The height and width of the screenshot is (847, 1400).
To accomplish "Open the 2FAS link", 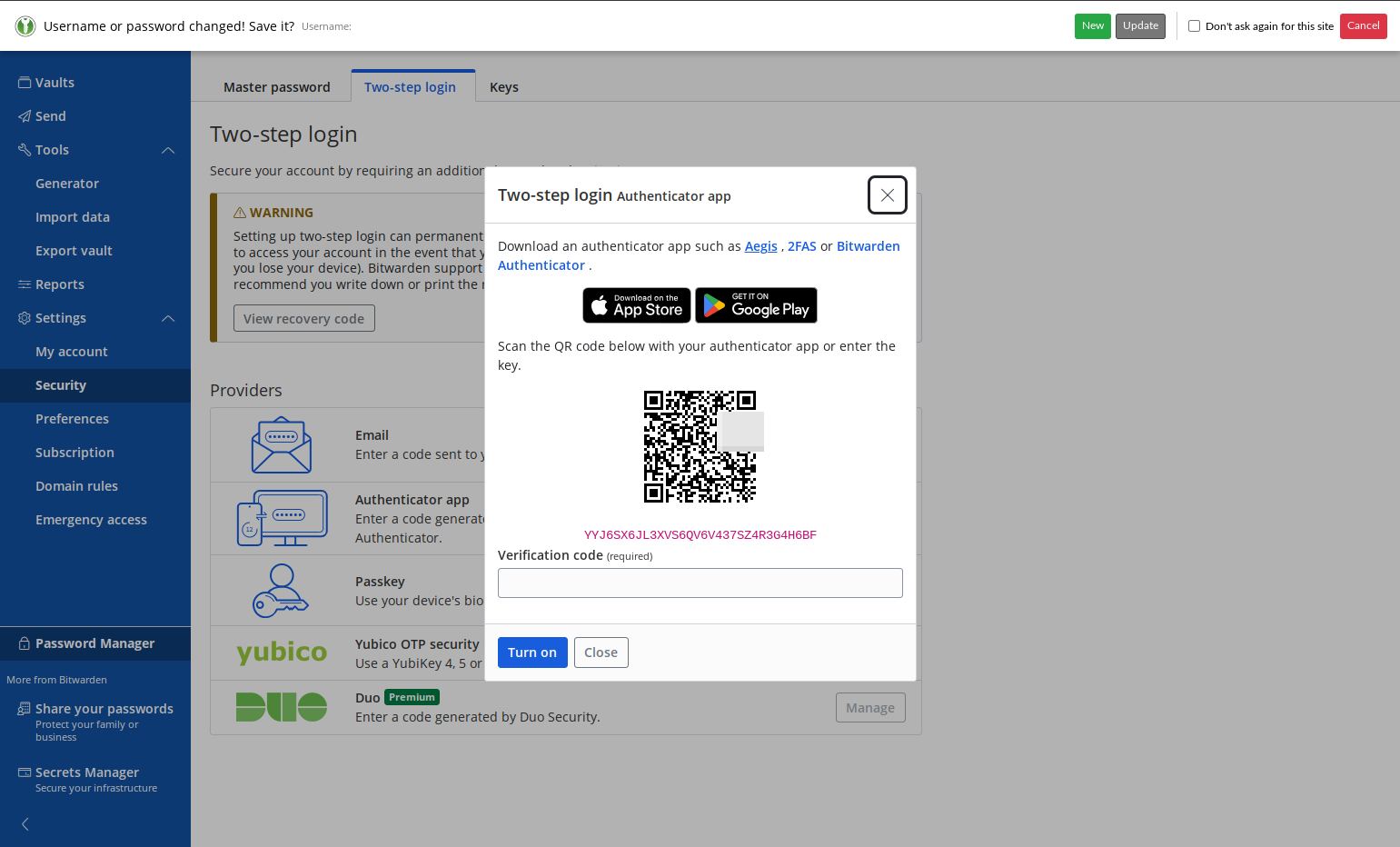I will pos(802,246).
